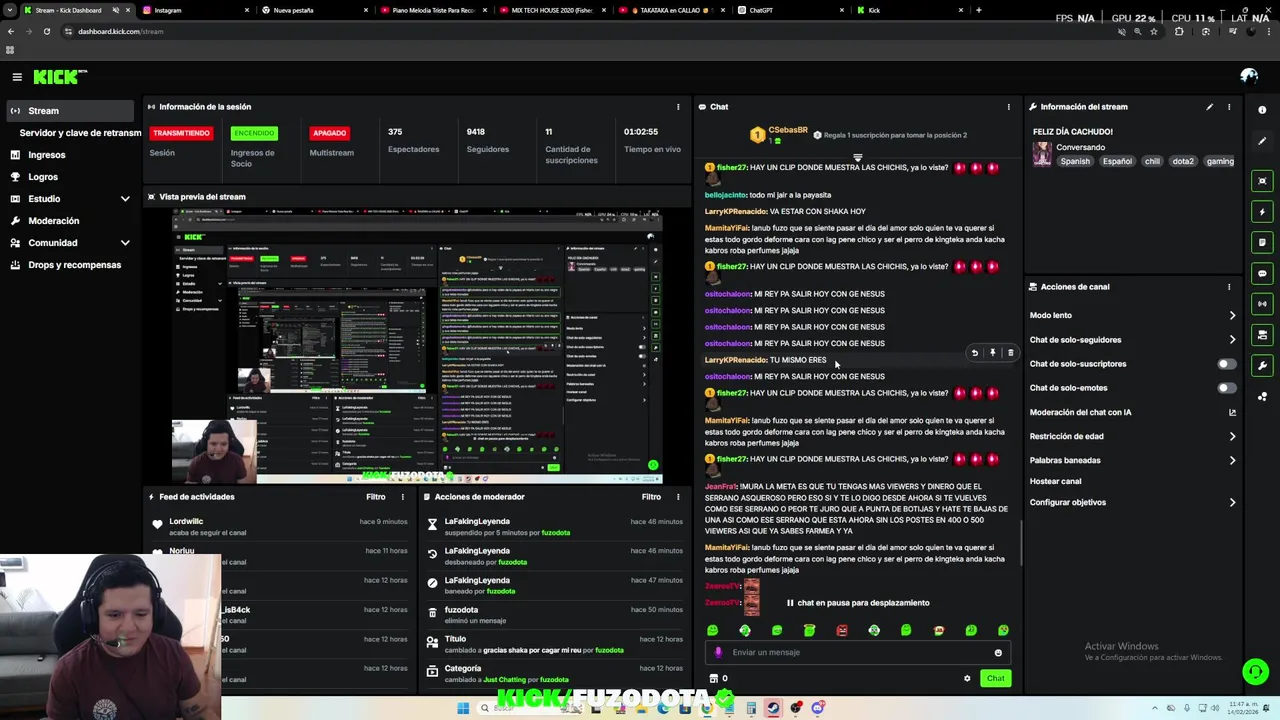Click the purple microphone icon in chat input
The width and height of the screenshot is (1280, 720).
tap(718, 652)
